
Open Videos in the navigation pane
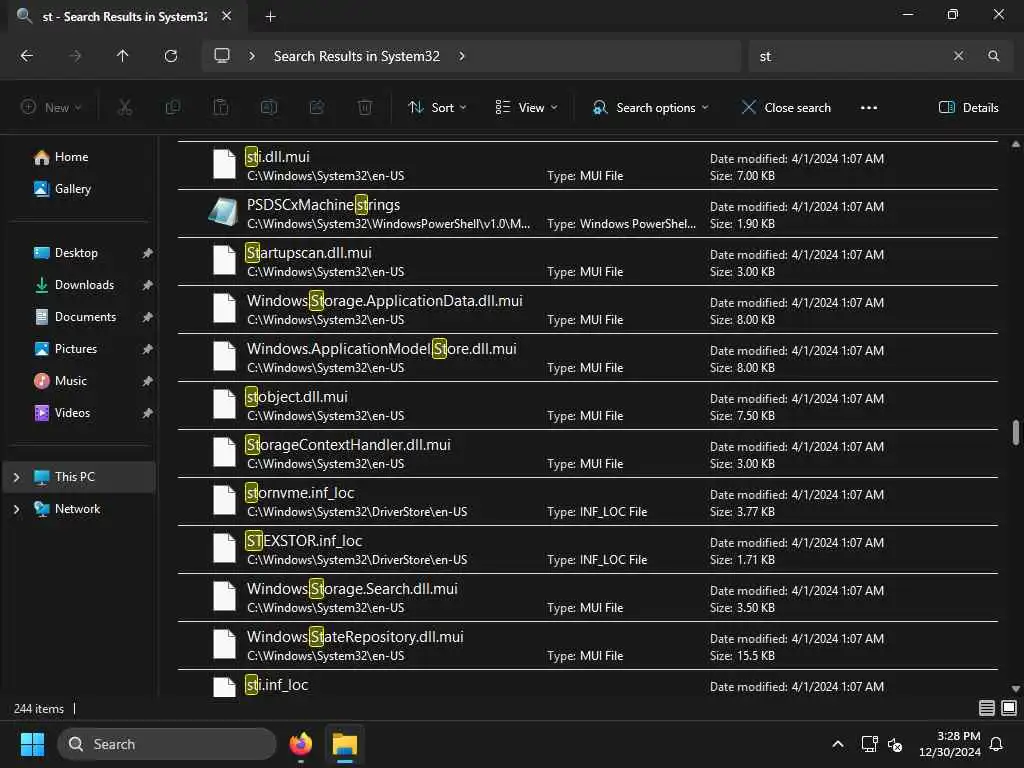click(x=72, y=413)
